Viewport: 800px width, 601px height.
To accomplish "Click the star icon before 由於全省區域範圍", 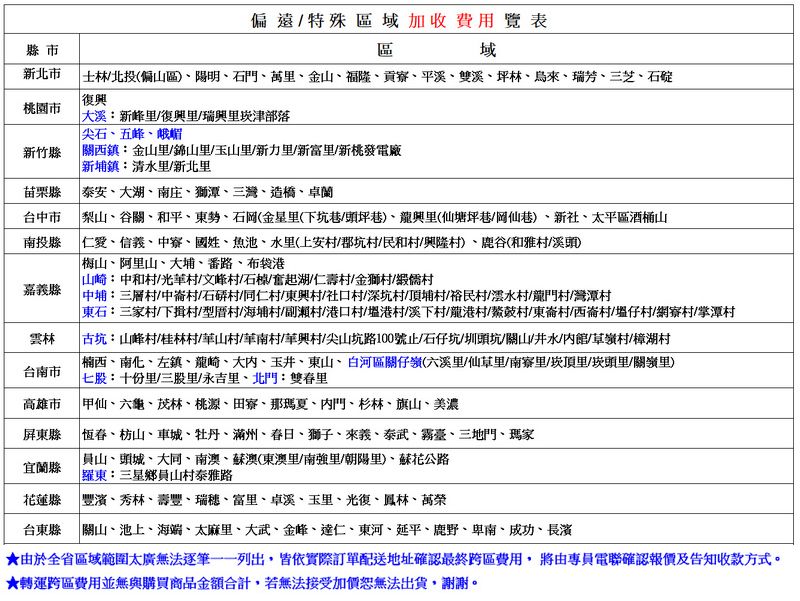I will [x=12, y=560].
